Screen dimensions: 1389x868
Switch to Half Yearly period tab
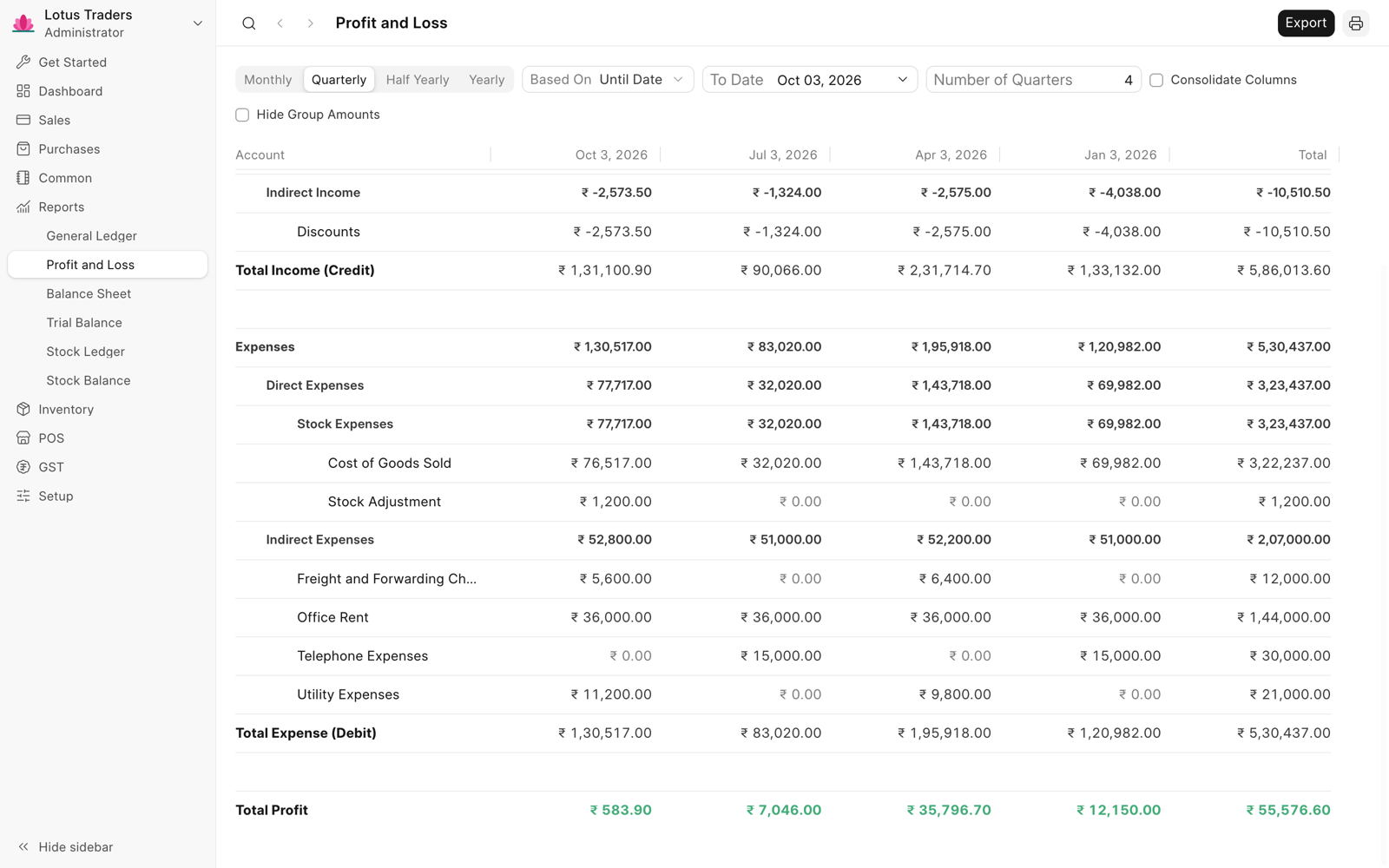click(x=418, y=80)
